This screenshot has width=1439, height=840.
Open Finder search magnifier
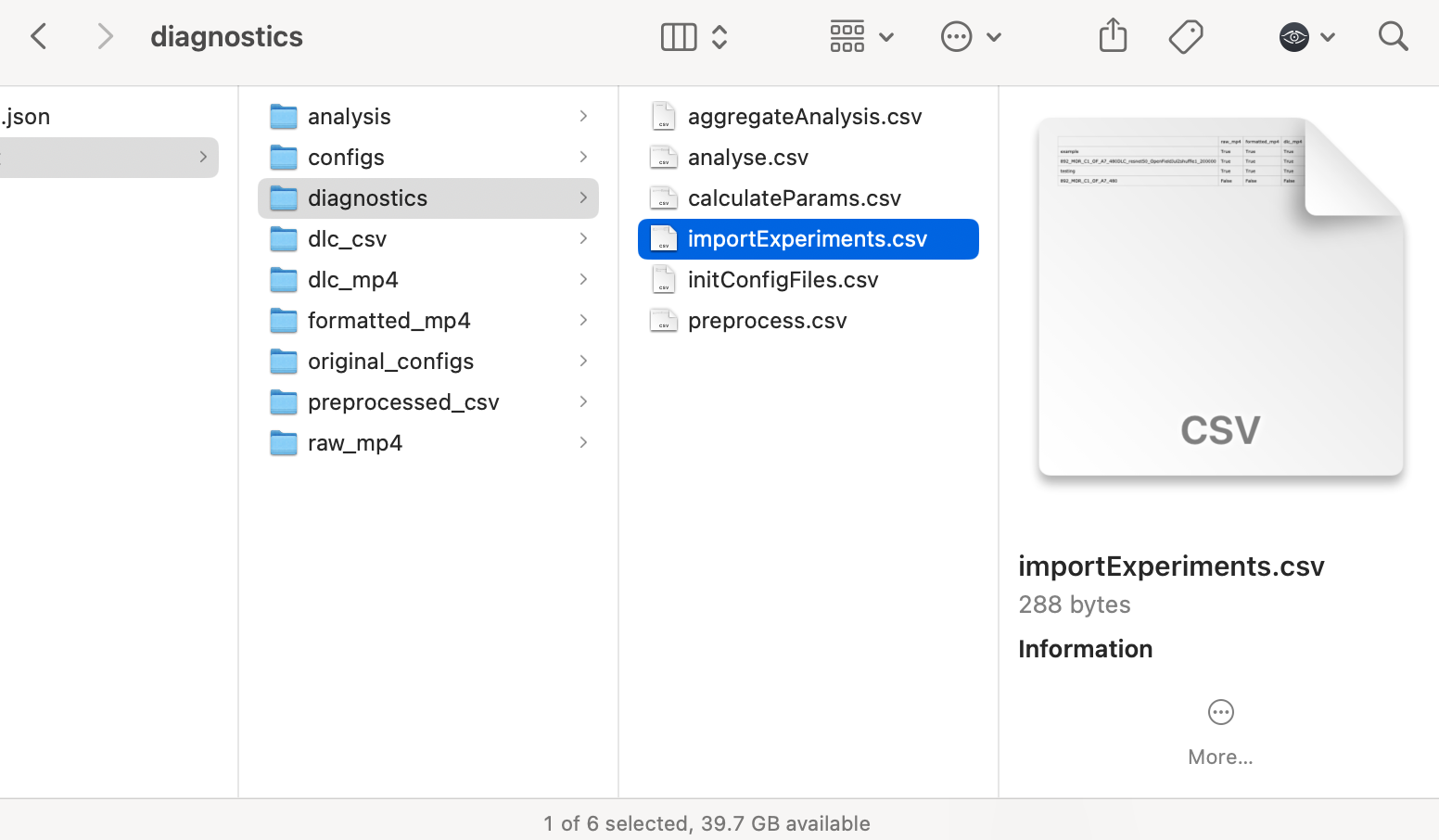click(x=1393, y=37)
